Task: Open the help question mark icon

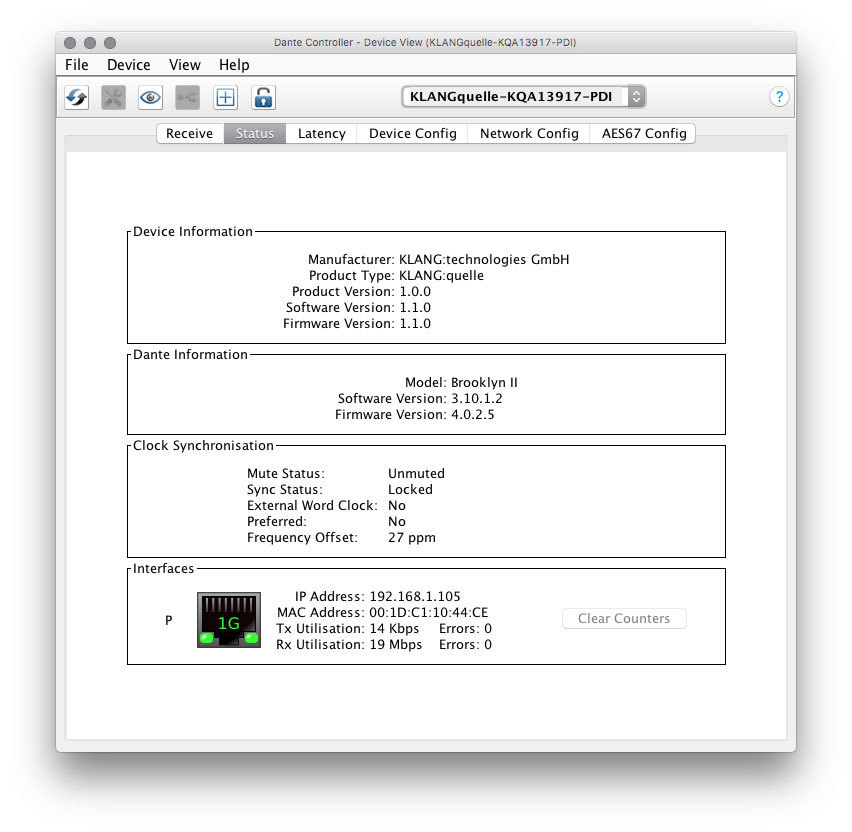Action: [x=779, y=97]
